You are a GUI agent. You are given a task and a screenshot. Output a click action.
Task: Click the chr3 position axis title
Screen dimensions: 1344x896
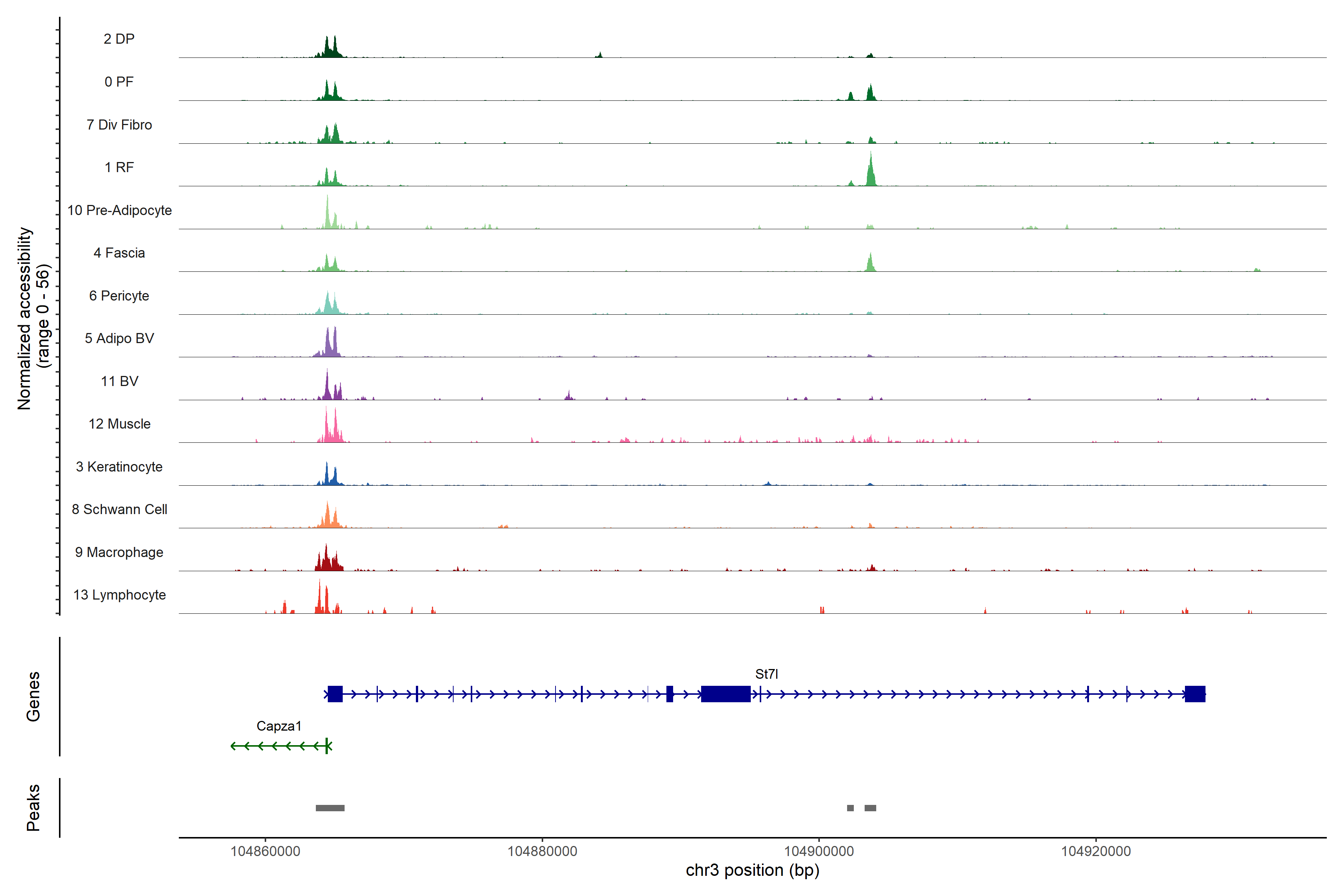[752, 870]
